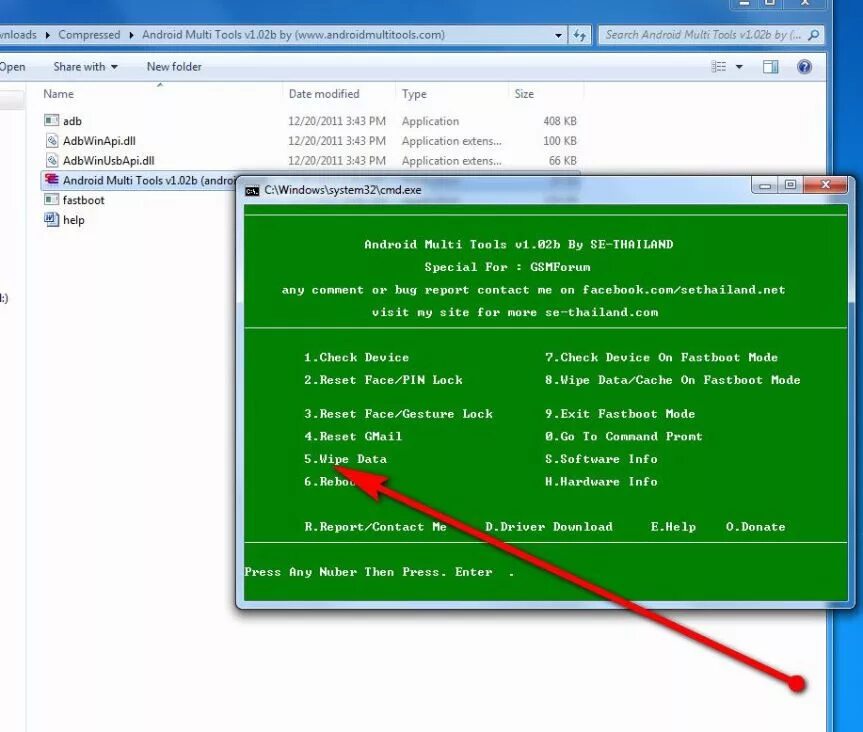Viewport: 863px width, 732px height.
Task: Maximize the cmd.exe window
Action: tap(790, 185)
